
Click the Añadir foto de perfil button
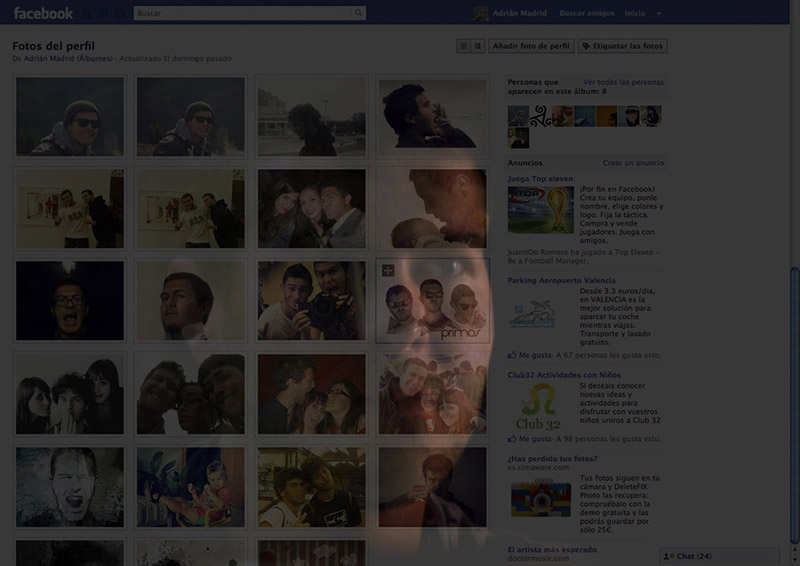coord(531,46)
